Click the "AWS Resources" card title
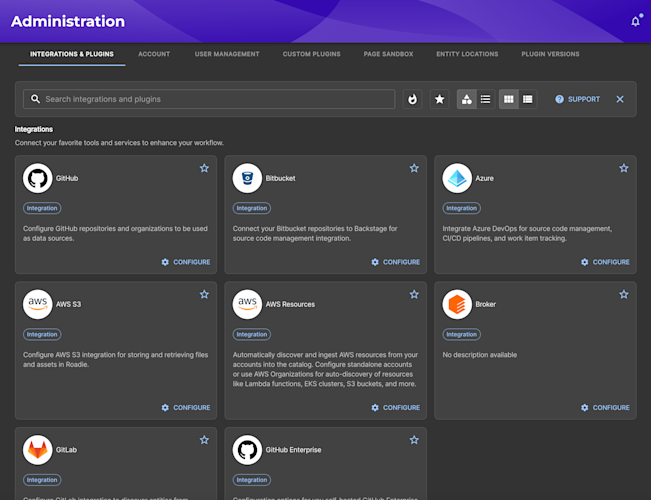The image size is (651, 500). (x=290, y=304)
